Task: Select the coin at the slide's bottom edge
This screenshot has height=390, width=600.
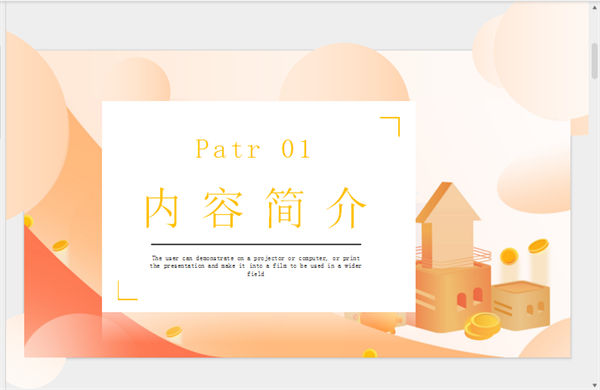Action: [370, 353]
